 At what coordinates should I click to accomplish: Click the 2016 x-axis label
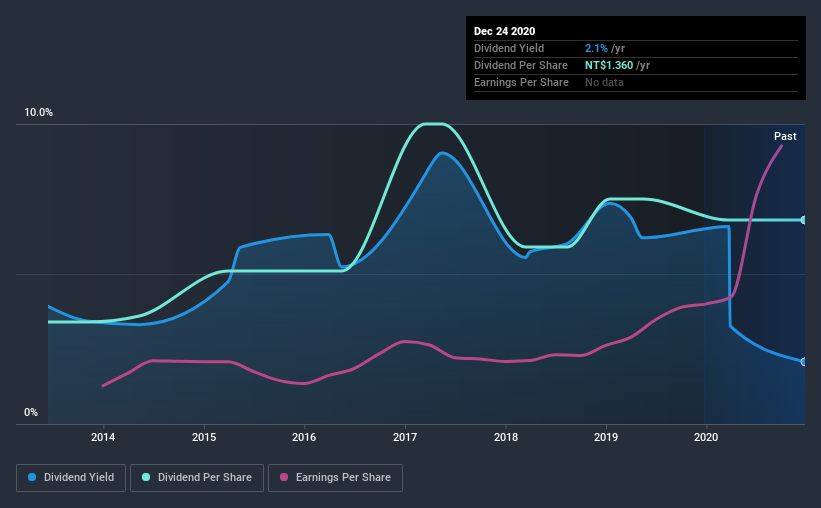click(304, 437)
